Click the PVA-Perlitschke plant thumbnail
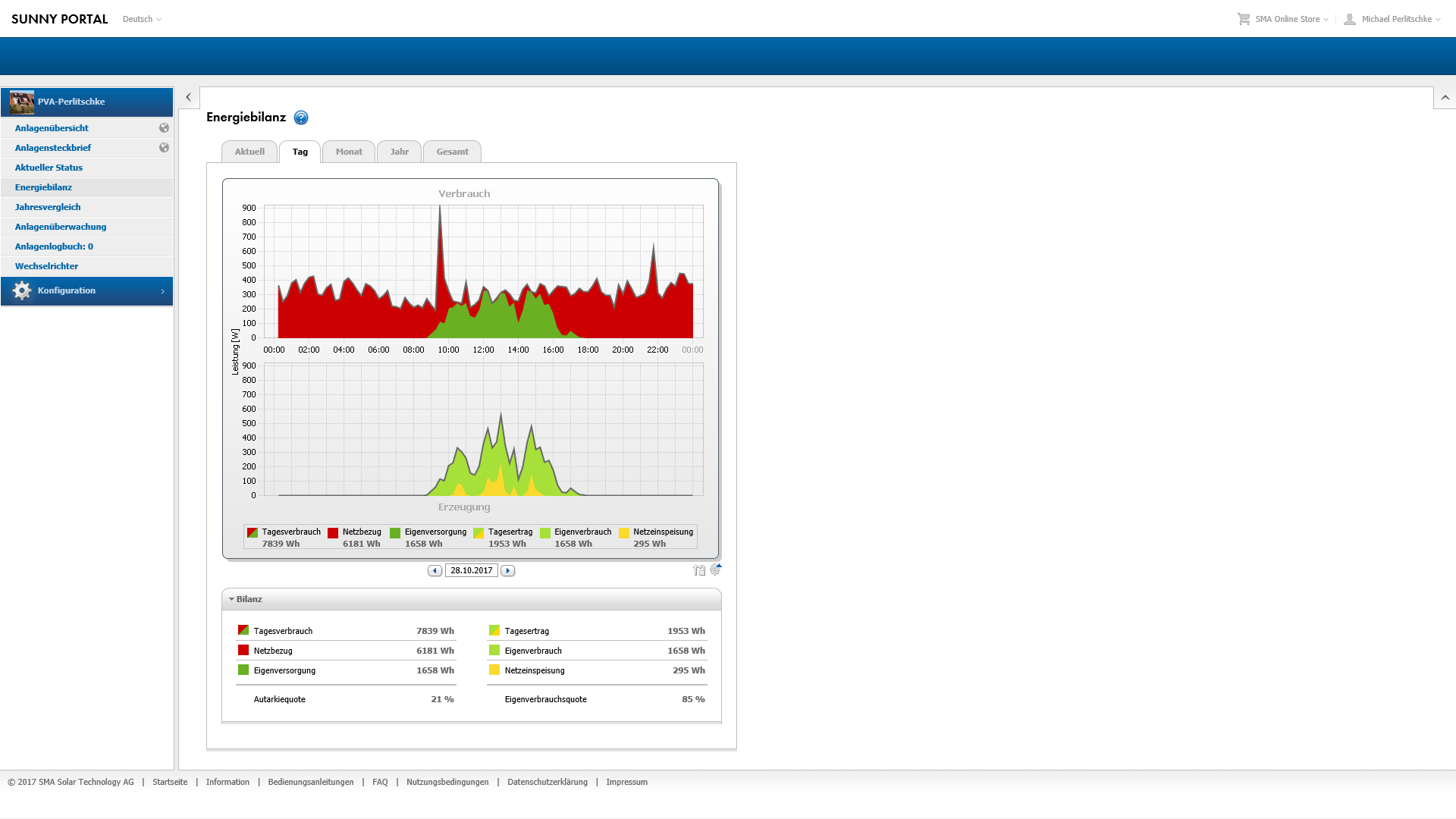This screenshot has height=819, width=1456. point(22,102)
